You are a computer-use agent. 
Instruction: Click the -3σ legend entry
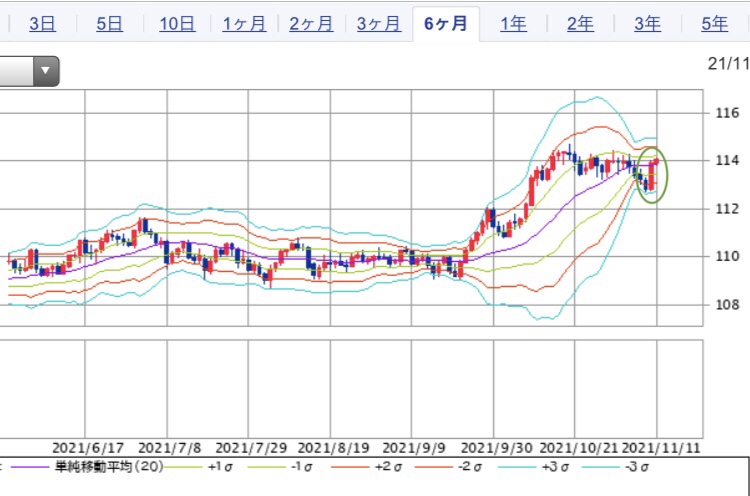(x=636, y=466)
